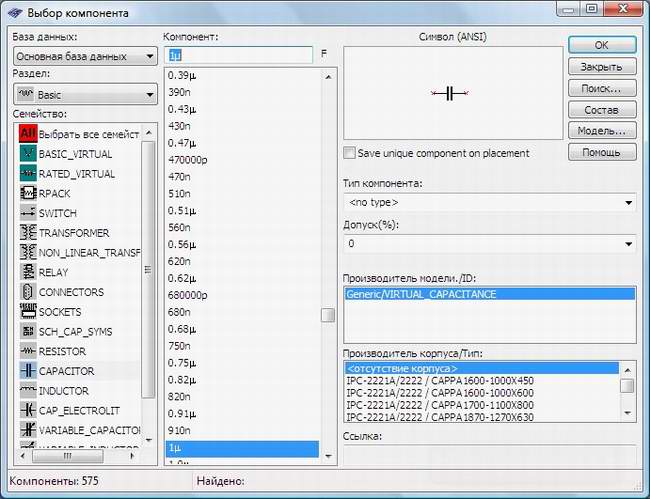Viewport: 650px width, 499px height.
Task: Click family list horizontal scroll right arrow
Action: click(x=132, y=456)
